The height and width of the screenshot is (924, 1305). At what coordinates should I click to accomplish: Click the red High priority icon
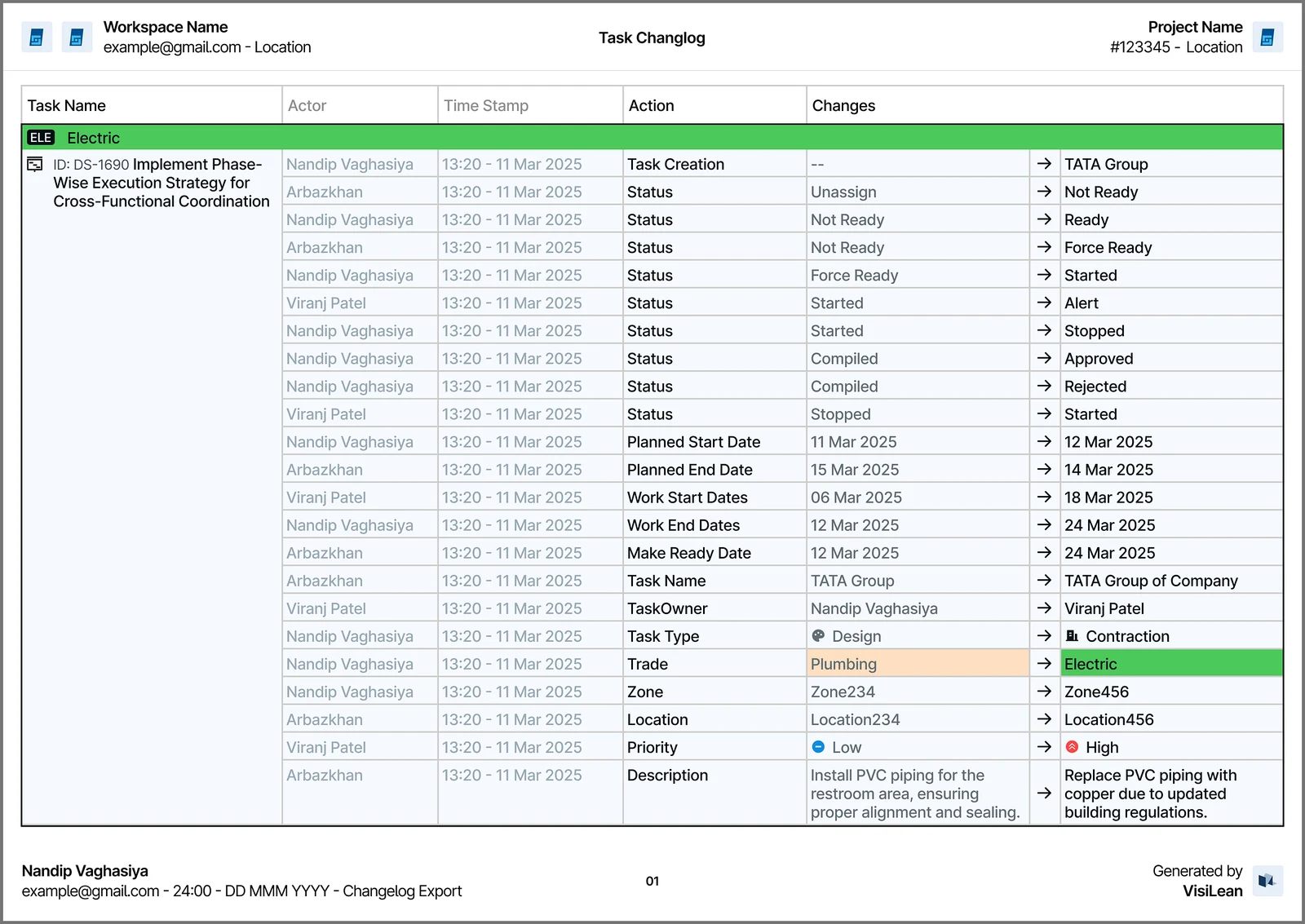coord(1072,747)
